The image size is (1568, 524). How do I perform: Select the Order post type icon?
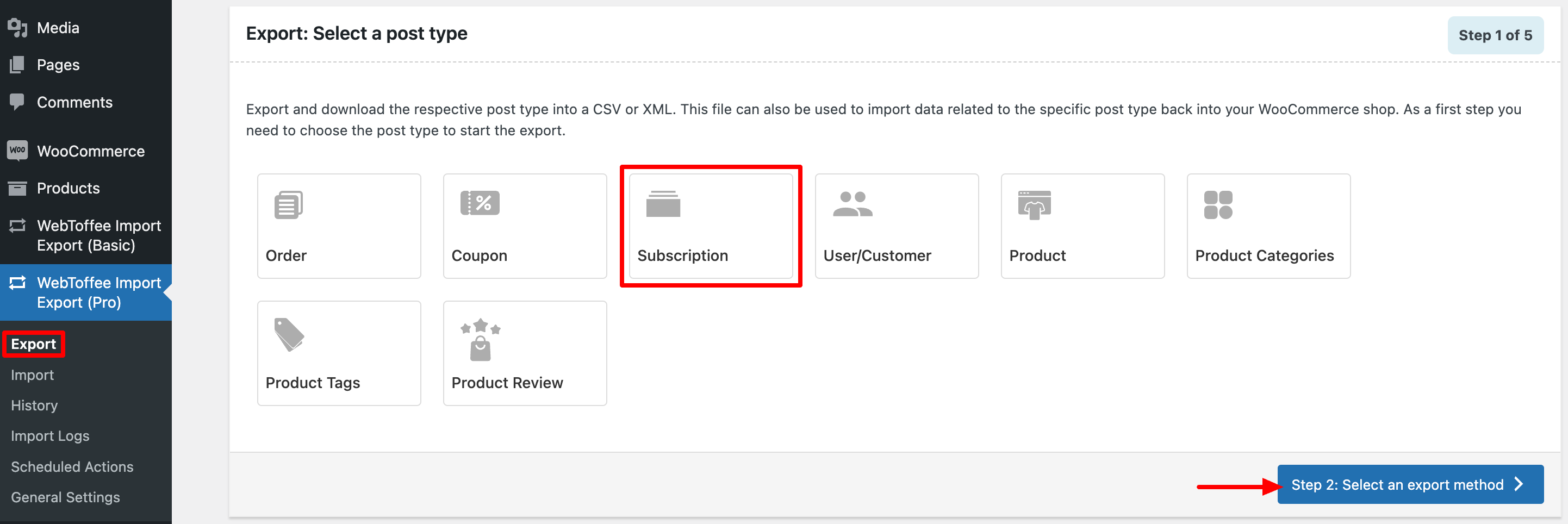point(338,226)
